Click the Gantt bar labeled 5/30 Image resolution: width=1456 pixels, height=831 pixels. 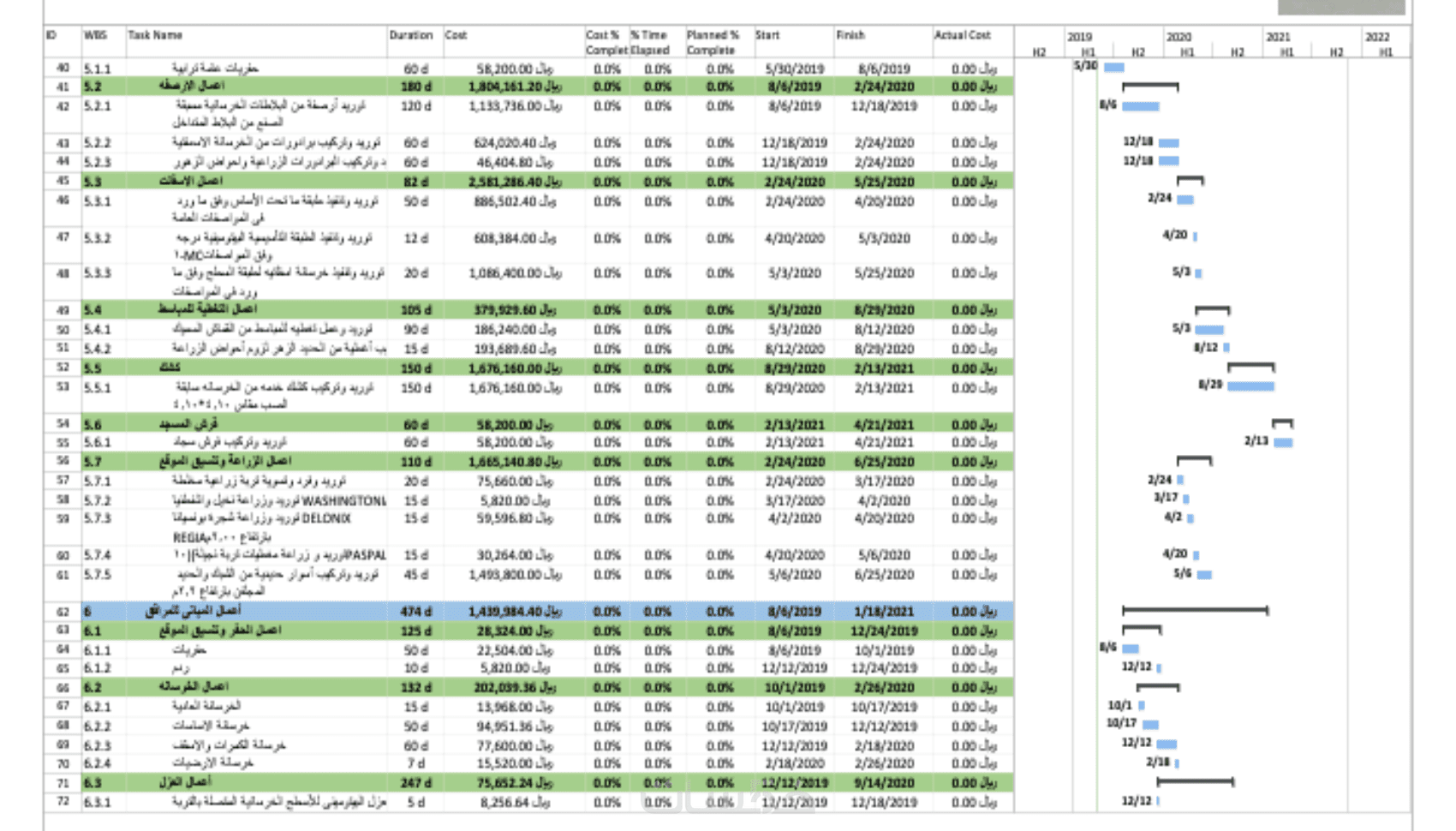[x=1114, y=67]
